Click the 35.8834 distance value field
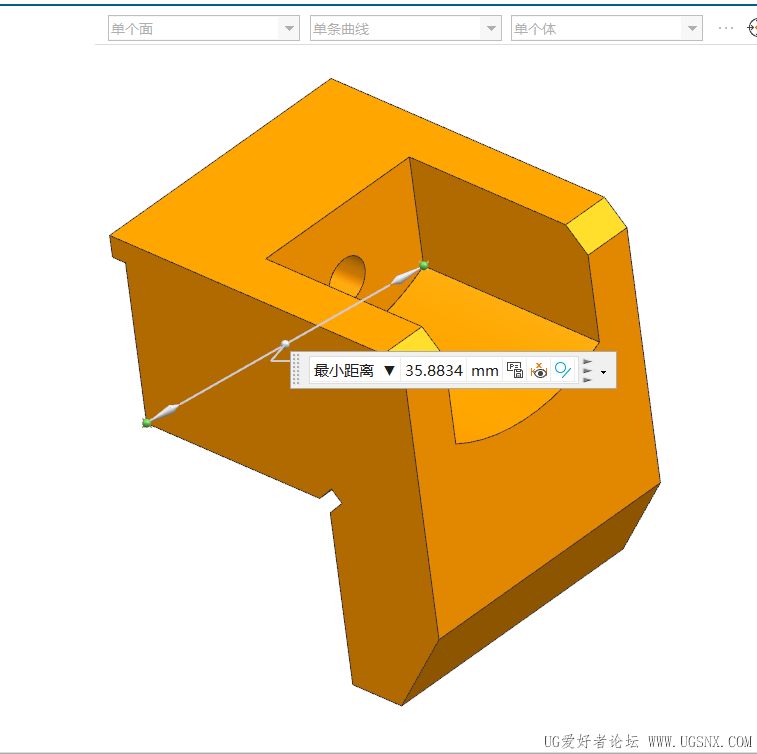The height and width of the screenshot is (754, 757). tap(434, 371)
